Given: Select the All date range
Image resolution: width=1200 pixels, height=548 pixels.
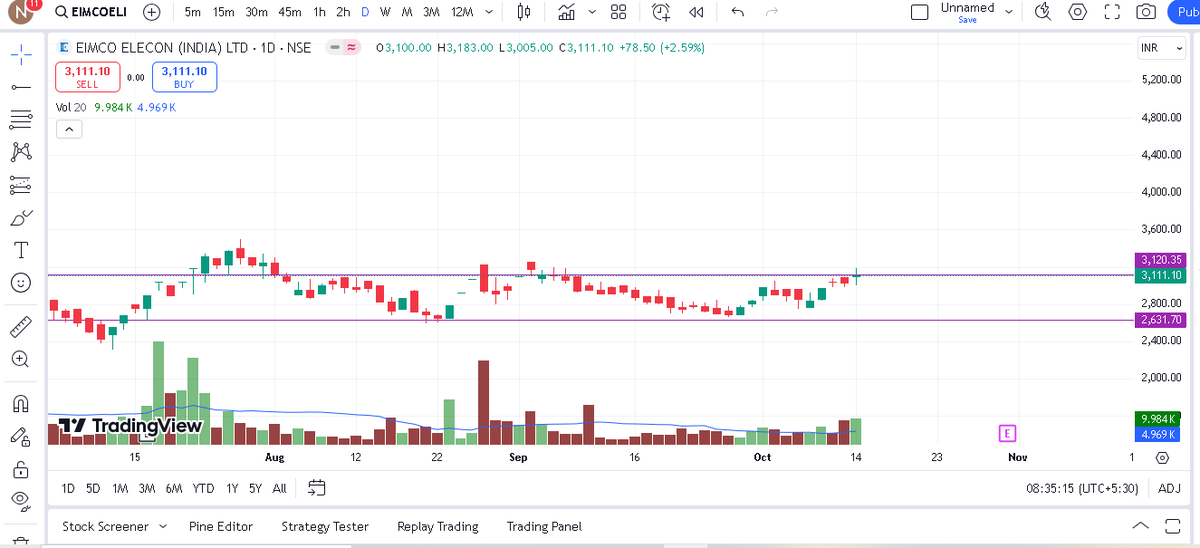Looking at the screenshot, I should click(279, 488).
